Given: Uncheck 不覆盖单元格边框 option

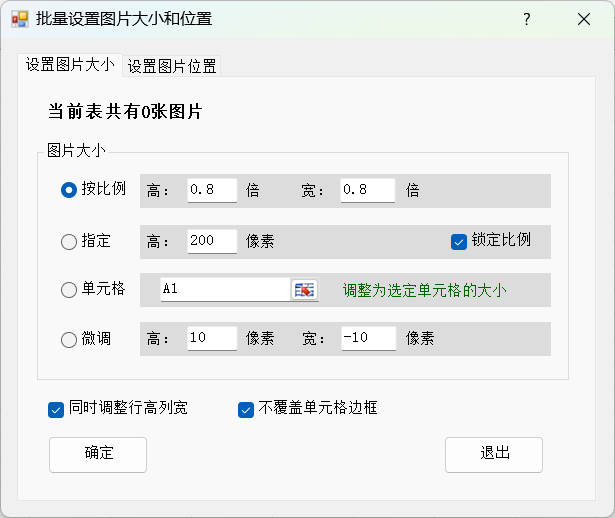Looking at the screenshot, I should (x=246, y=409).
